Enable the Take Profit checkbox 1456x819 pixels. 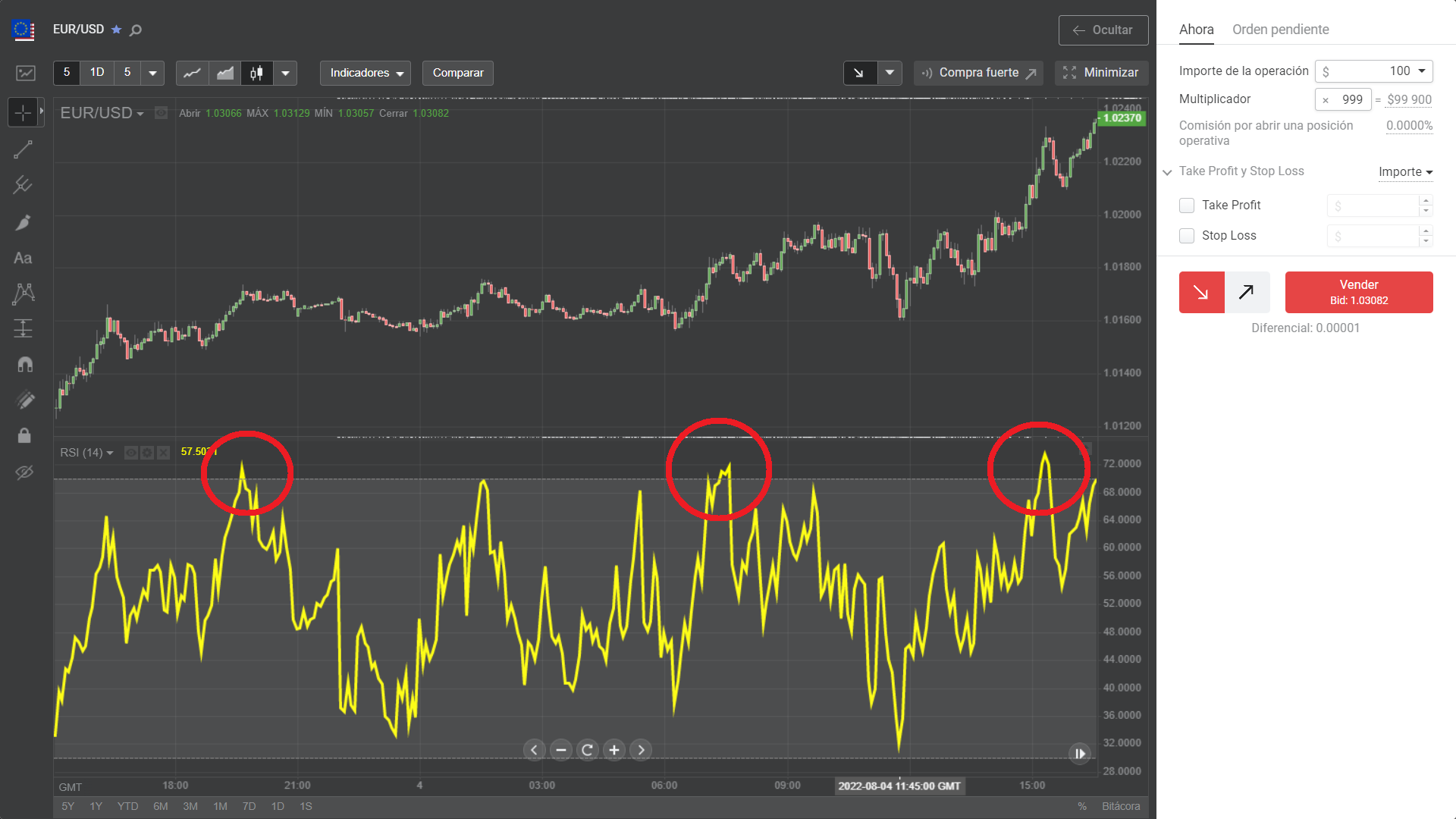[1187, 206]
